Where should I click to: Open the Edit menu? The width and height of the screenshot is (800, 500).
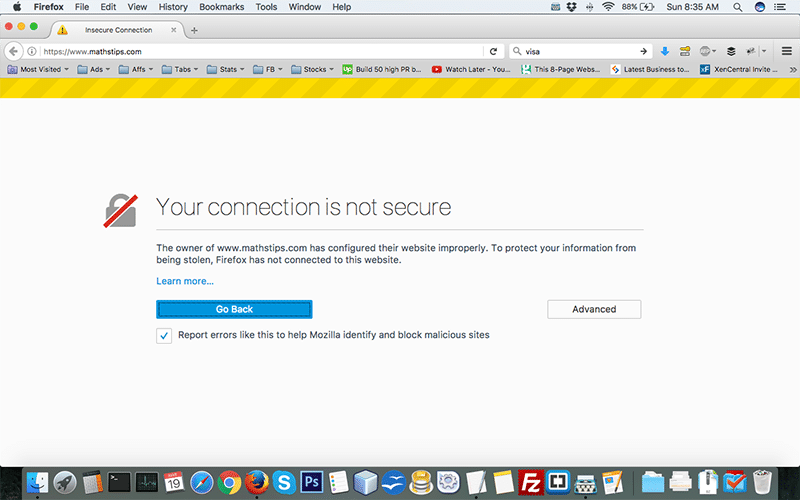coord(108,7)
